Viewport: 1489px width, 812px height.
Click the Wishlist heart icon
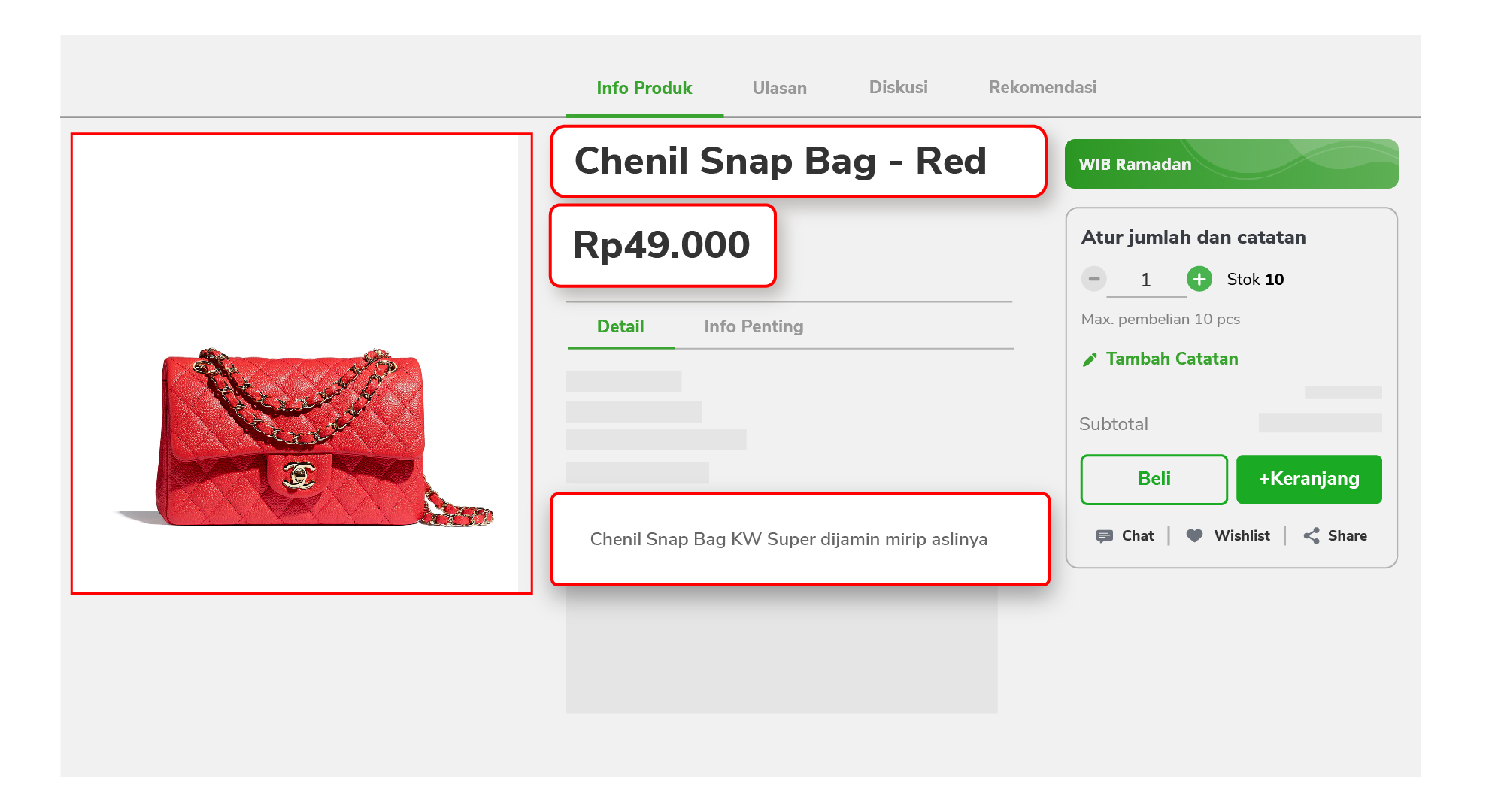click(x=1194, y=535)
